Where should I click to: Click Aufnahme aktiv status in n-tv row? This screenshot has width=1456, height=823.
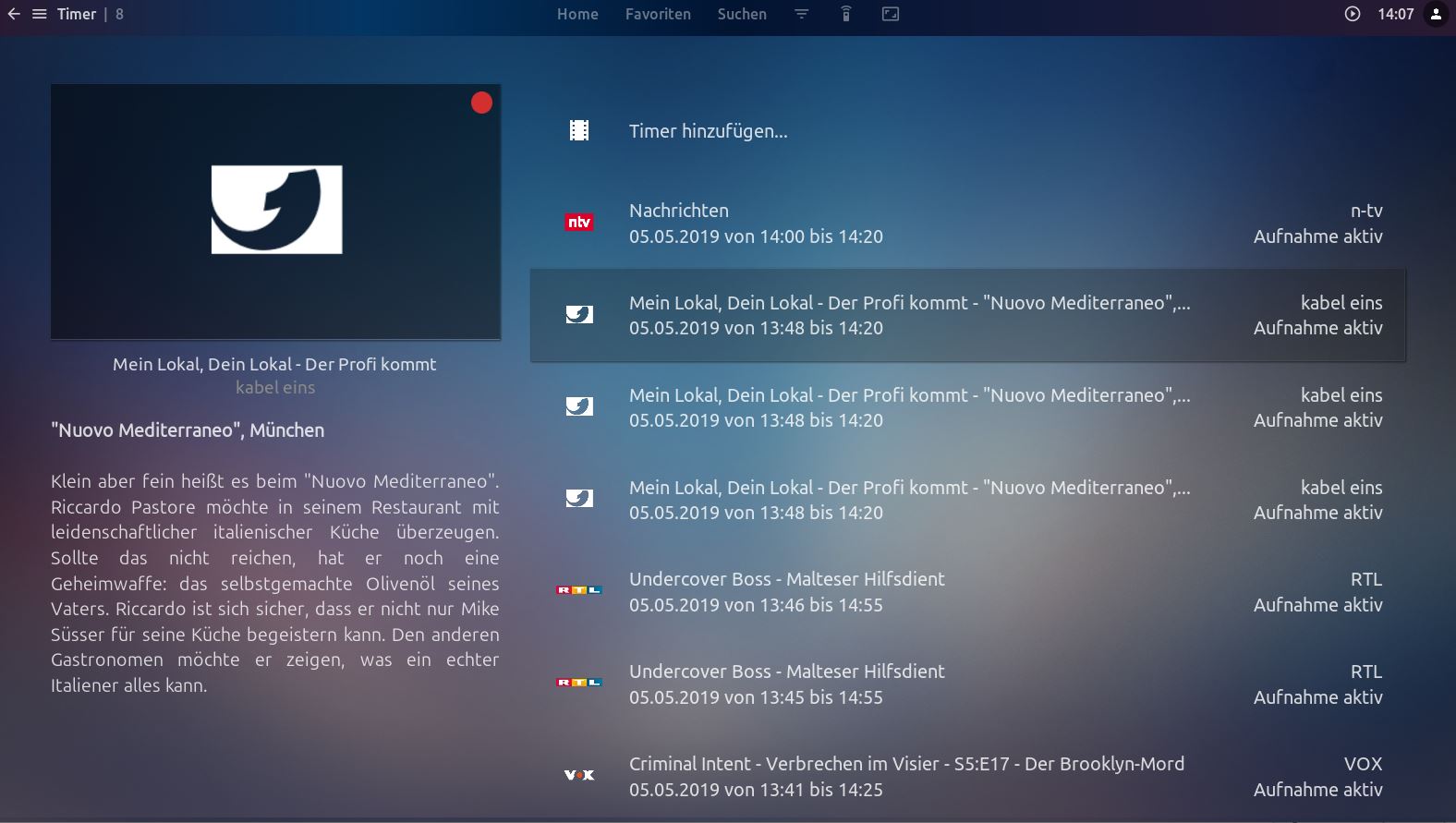point(1317,236)
